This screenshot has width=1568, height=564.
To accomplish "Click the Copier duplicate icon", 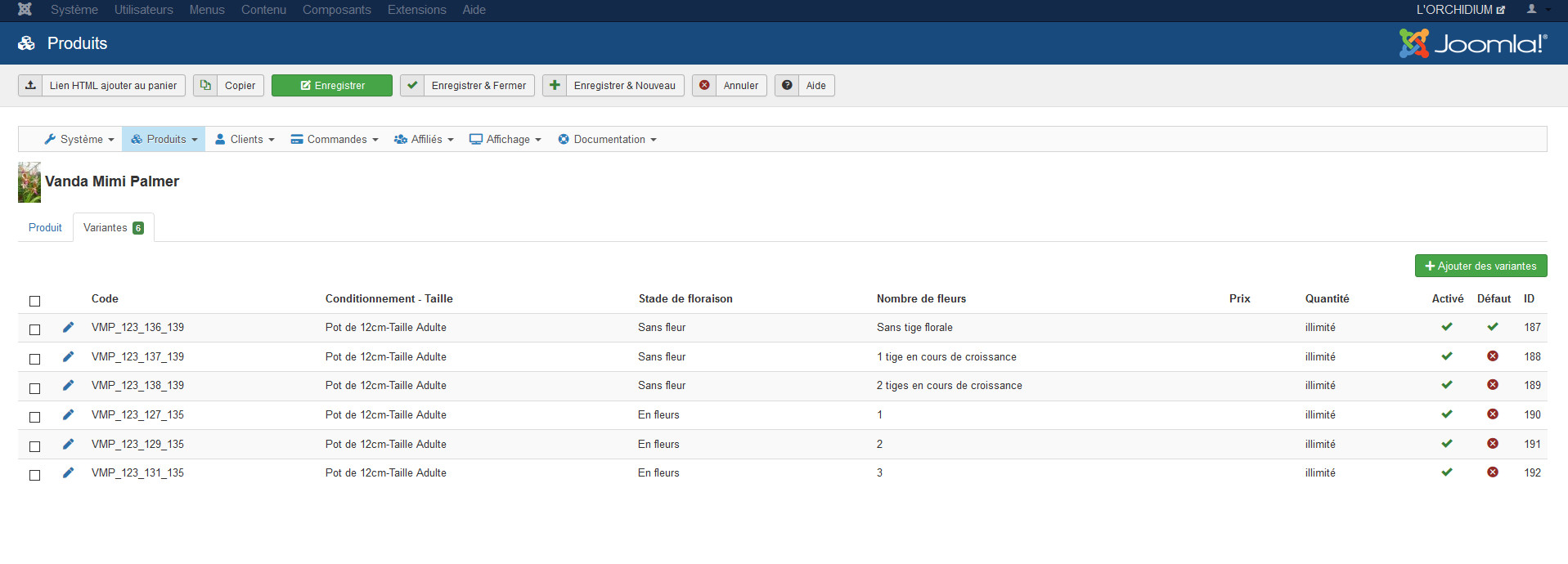I will [x=205, y=85].
